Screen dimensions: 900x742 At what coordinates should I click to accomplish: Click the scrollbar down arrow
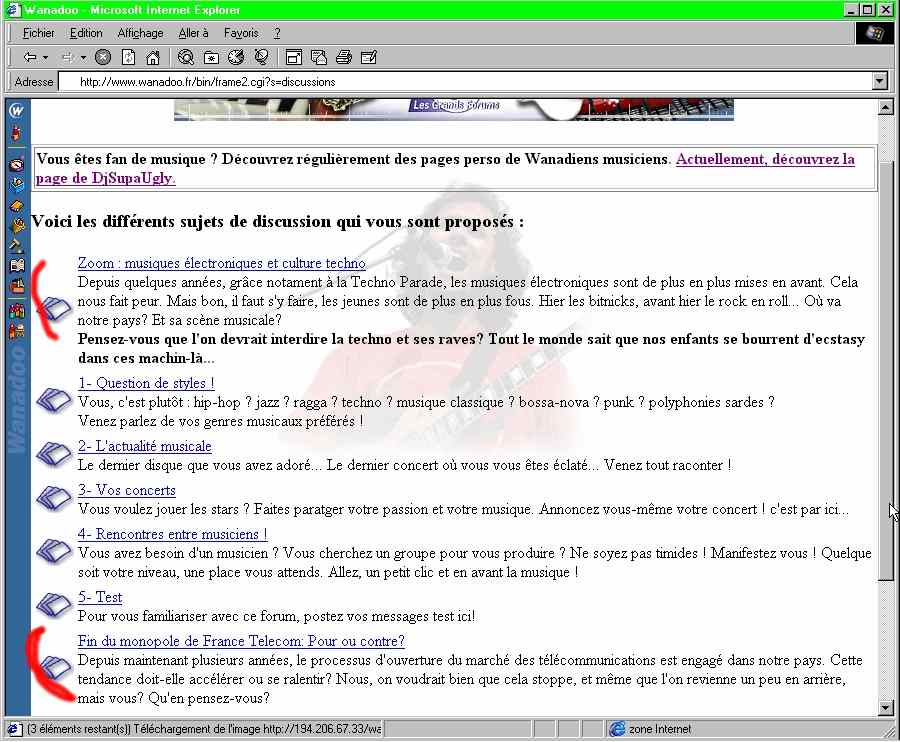886,708
